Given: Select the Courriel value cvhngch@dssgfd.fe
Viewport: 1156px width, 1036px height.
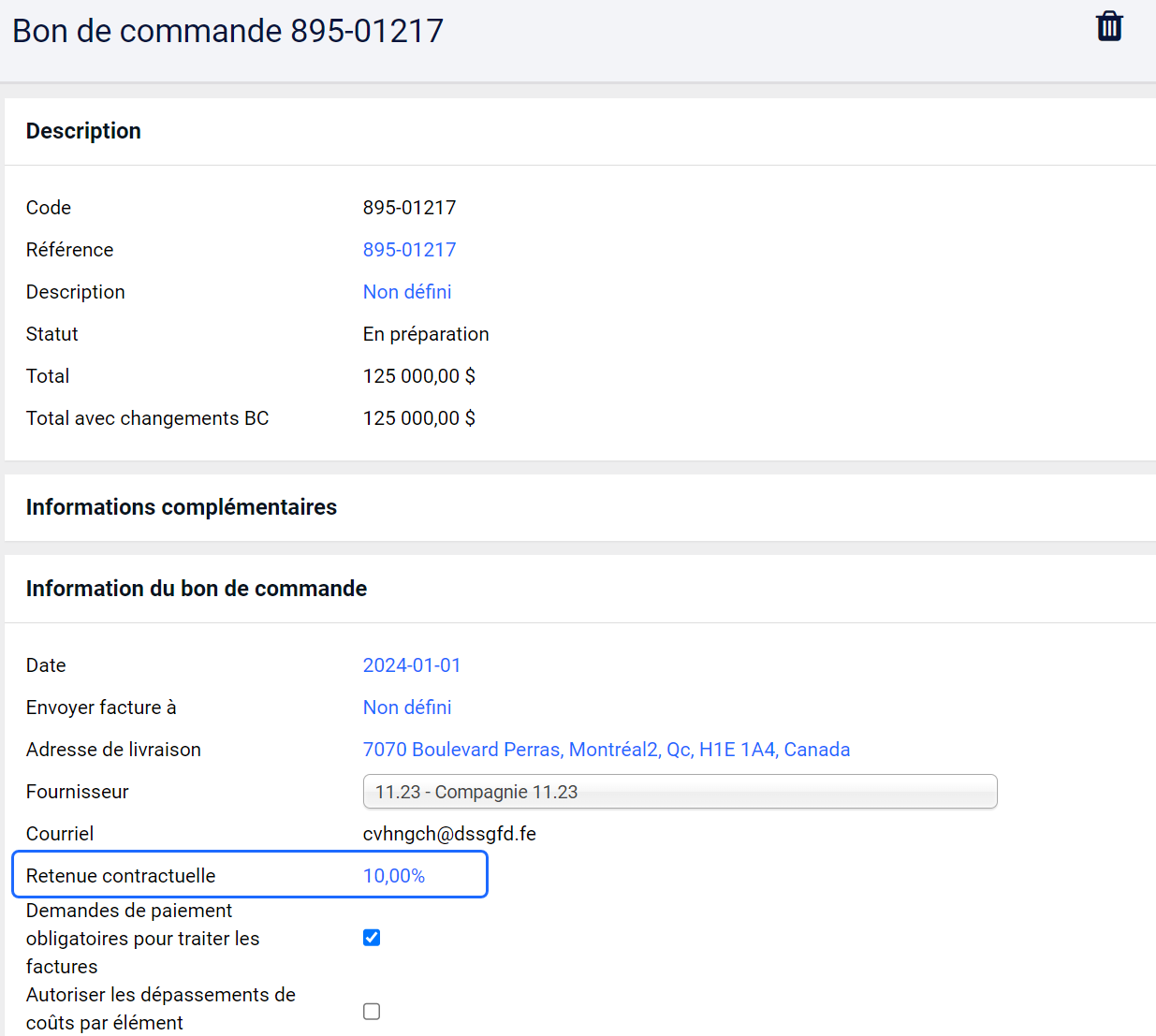Looking at the screenshot, I should [x=449, y=834].
